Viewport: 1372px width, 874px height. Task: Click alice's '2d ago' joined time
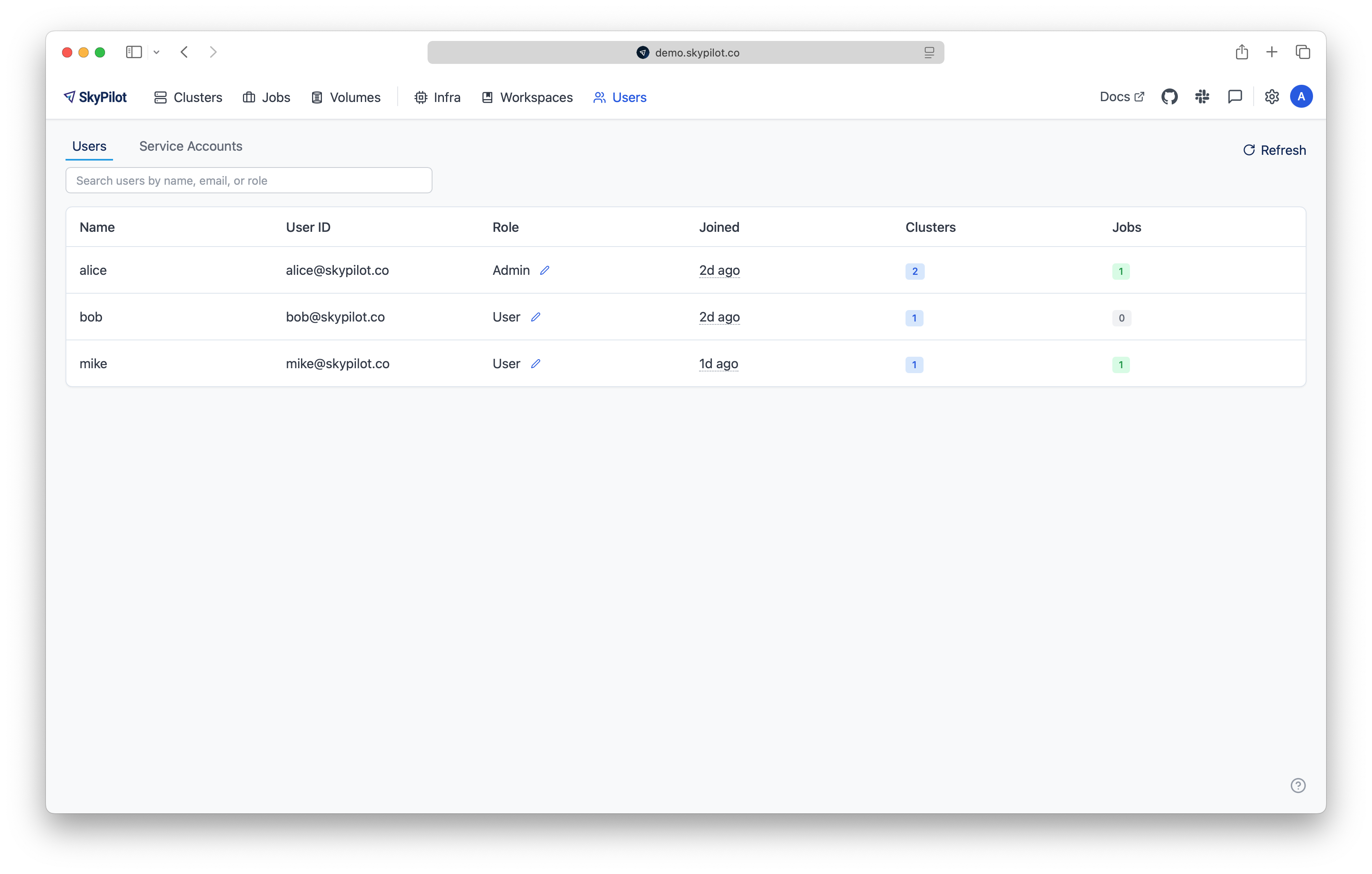[x=720, y=270]
